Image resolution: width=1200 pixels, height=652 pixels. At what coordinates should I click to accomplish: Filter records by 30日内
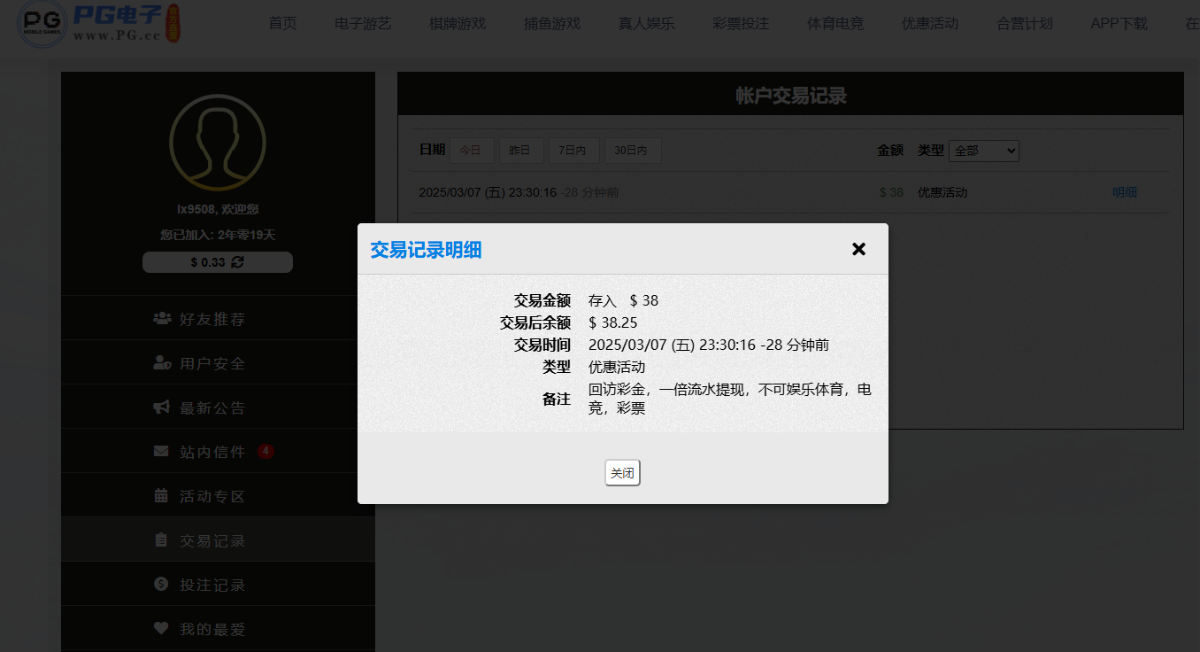[632, 150]
